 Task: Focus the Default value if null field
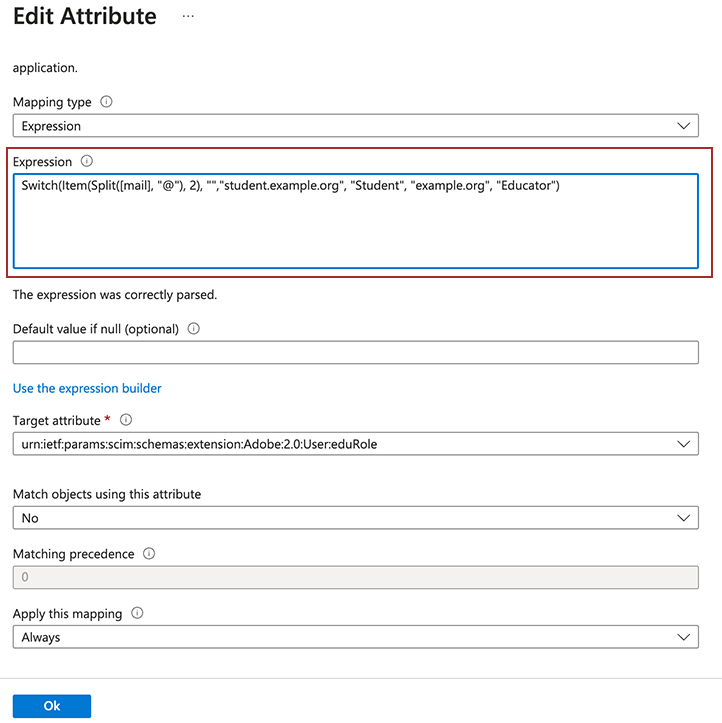355,352
